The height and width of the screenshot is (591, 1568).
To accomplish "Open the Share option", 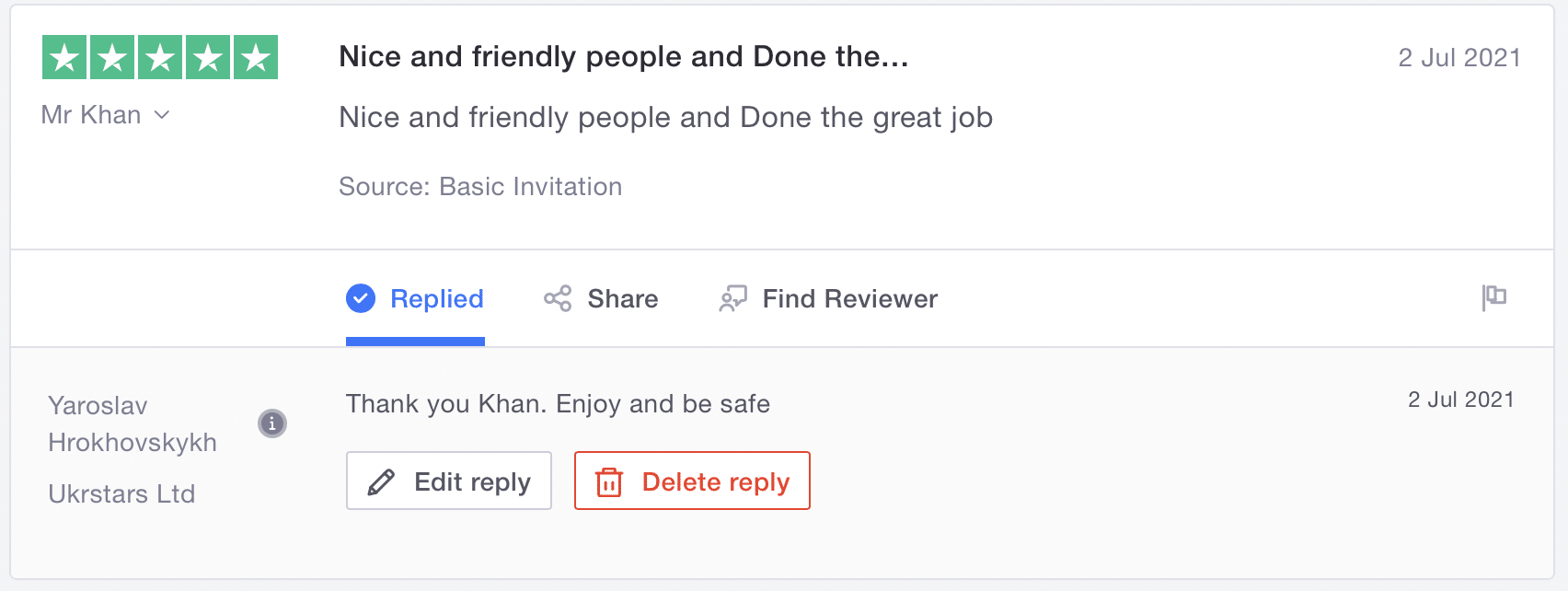I will pos(622,298).
